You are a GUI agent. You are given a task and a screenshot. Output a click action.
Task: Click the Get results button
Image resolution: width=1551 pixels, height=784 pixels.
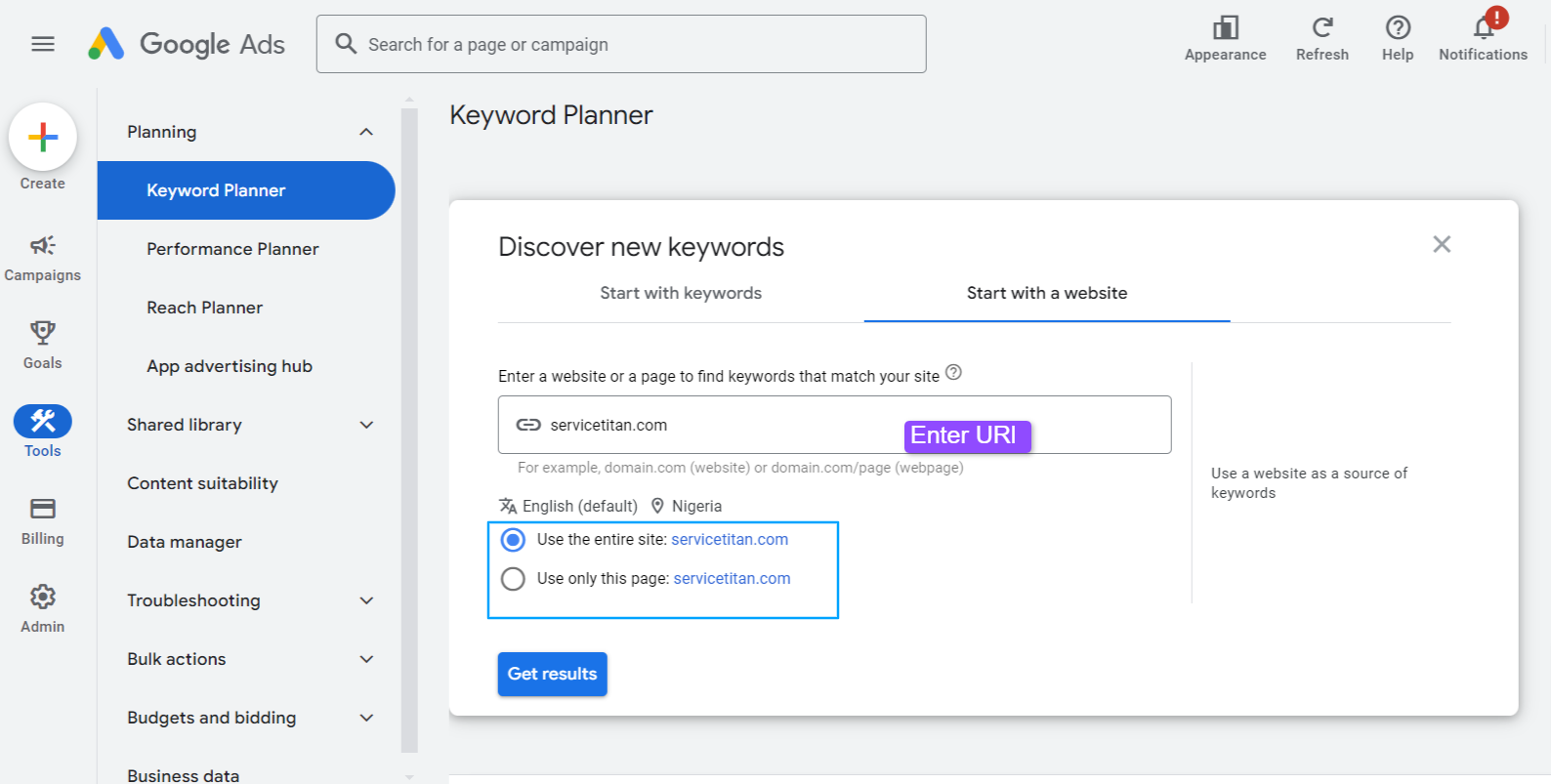(x=552, y=674)
